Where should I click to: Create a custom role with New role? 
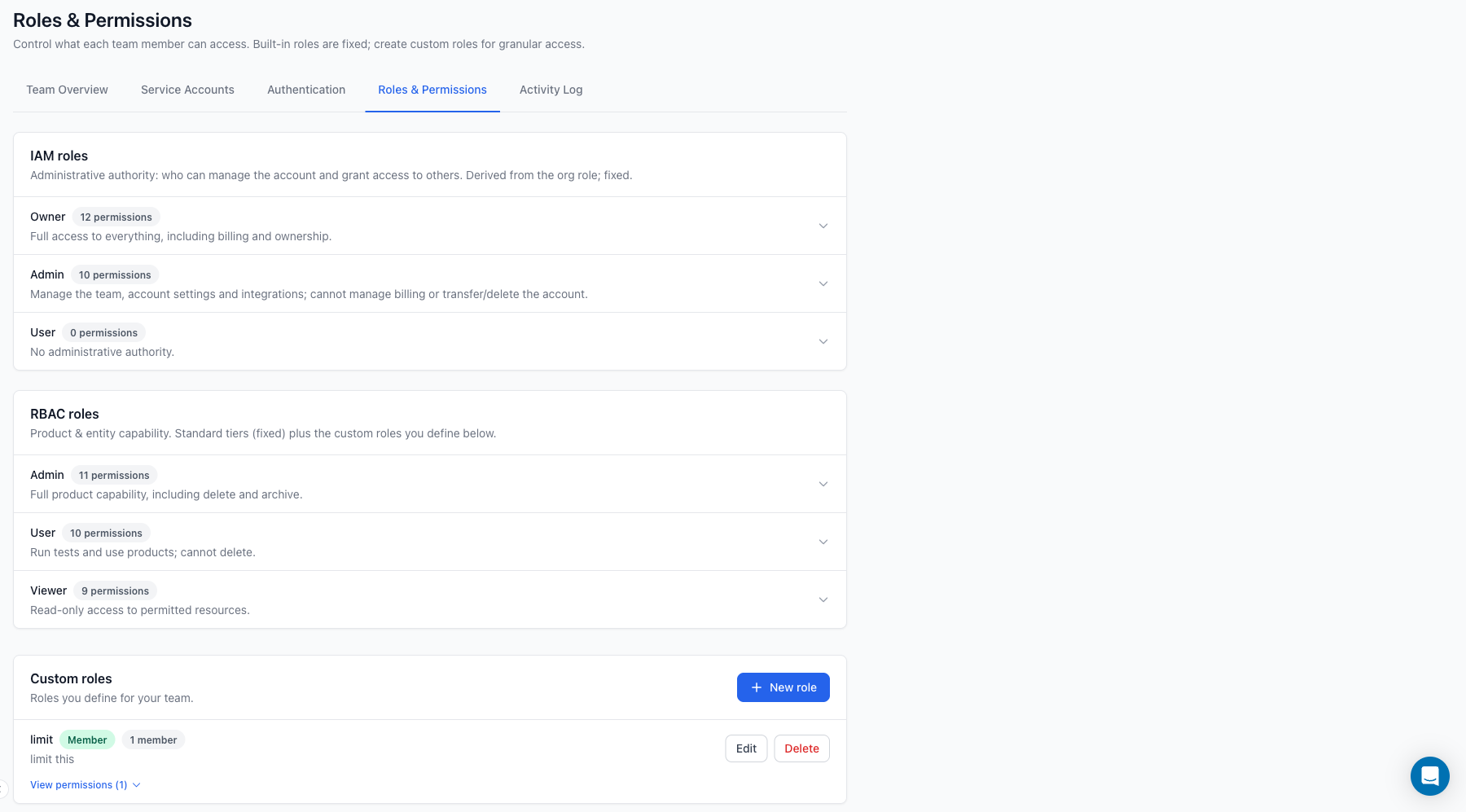(x=783, y=687)
